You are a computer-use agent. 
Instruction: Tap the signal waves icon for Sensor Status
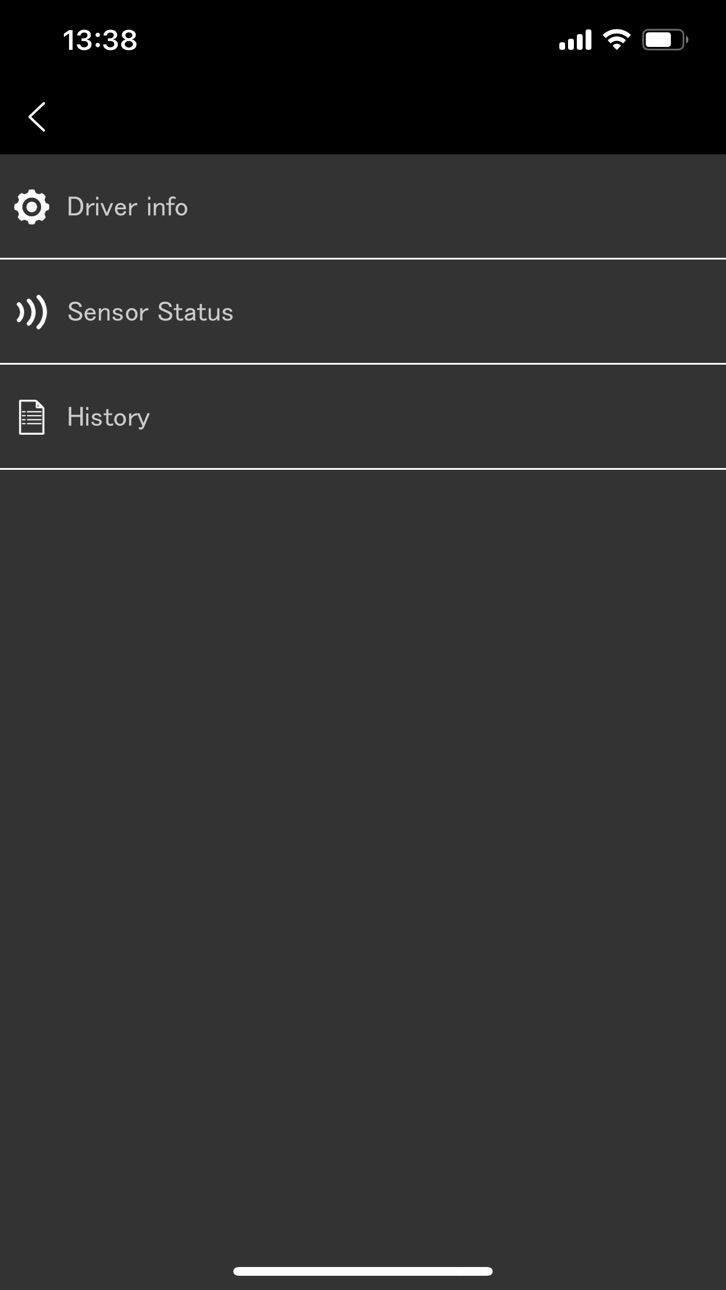[32, 312]
